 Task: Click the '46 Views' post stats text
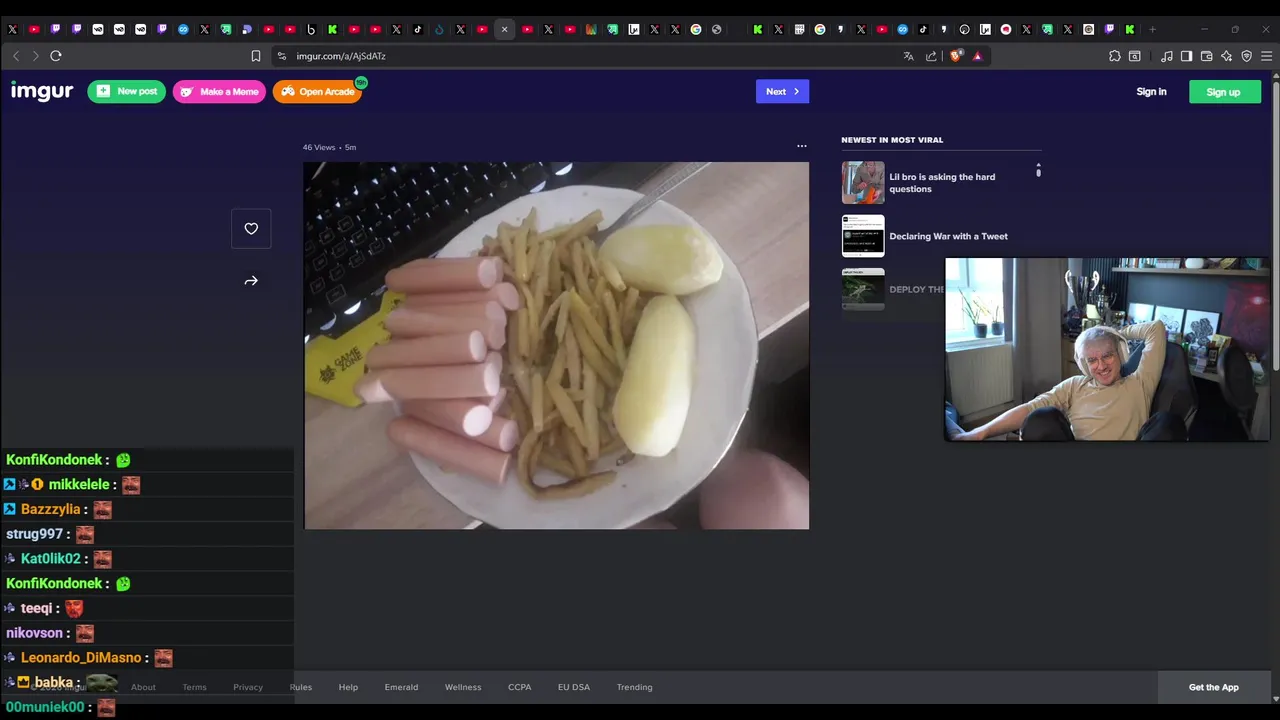point(319,147)
